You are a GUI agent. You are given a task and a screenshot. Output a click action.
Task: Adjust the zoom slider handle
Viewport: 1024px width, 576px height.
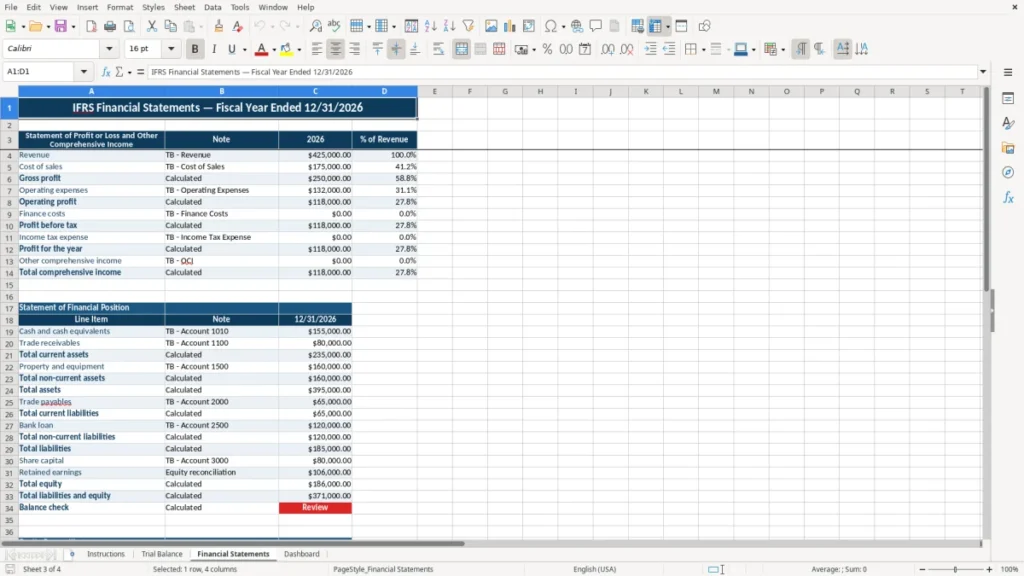(x=955, y=569)
